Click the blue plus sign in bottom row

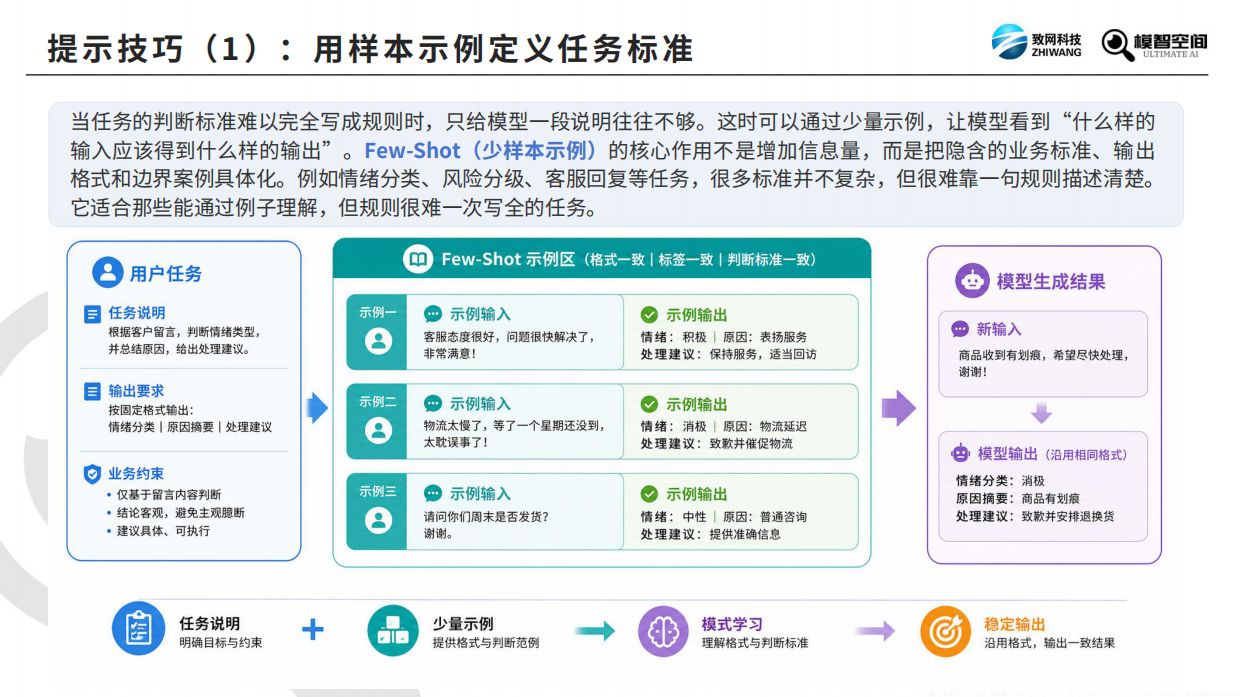(313, 629)
